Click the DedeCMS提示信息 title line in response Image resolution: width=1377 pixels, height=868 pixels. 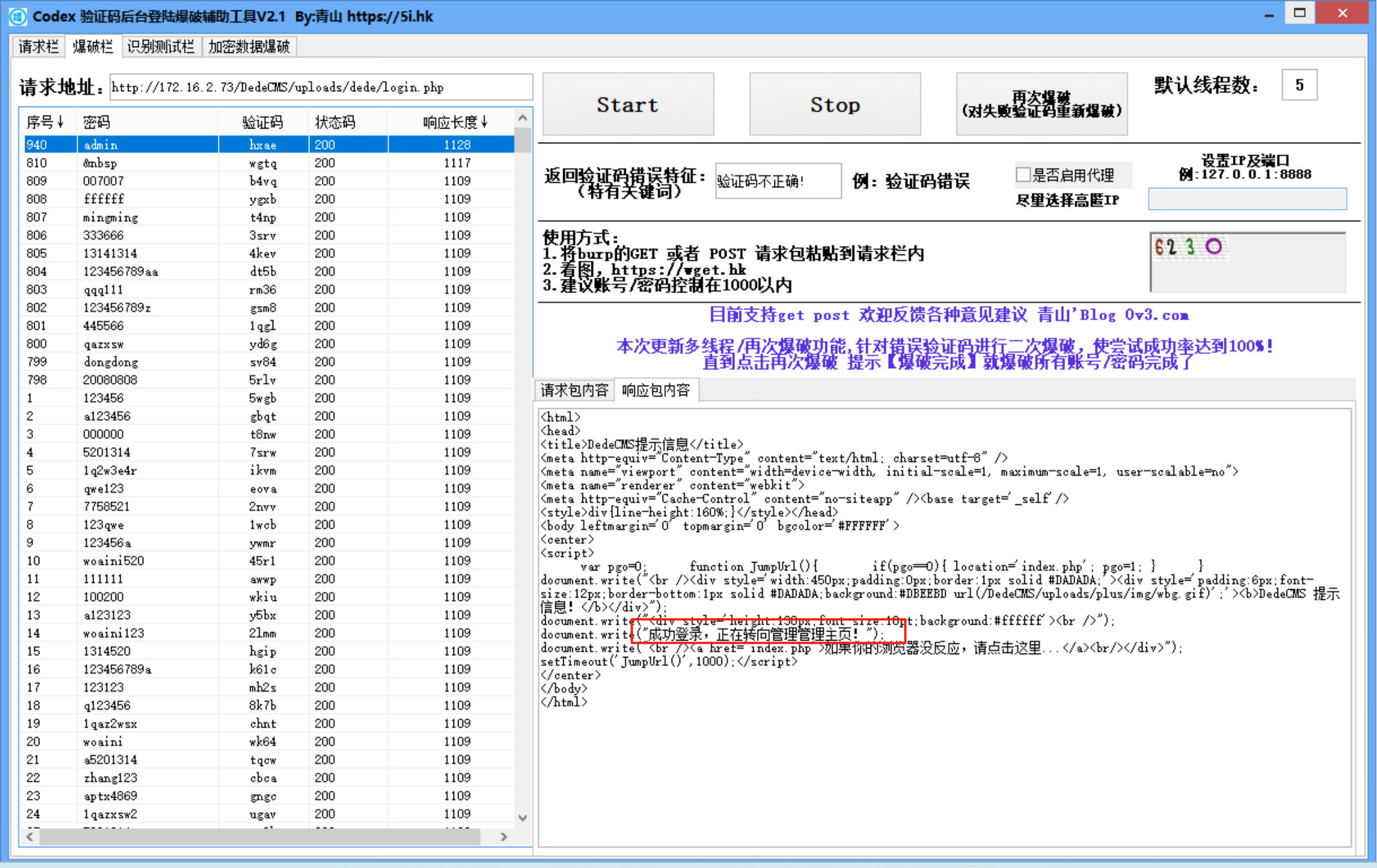[x=642, y=444]
